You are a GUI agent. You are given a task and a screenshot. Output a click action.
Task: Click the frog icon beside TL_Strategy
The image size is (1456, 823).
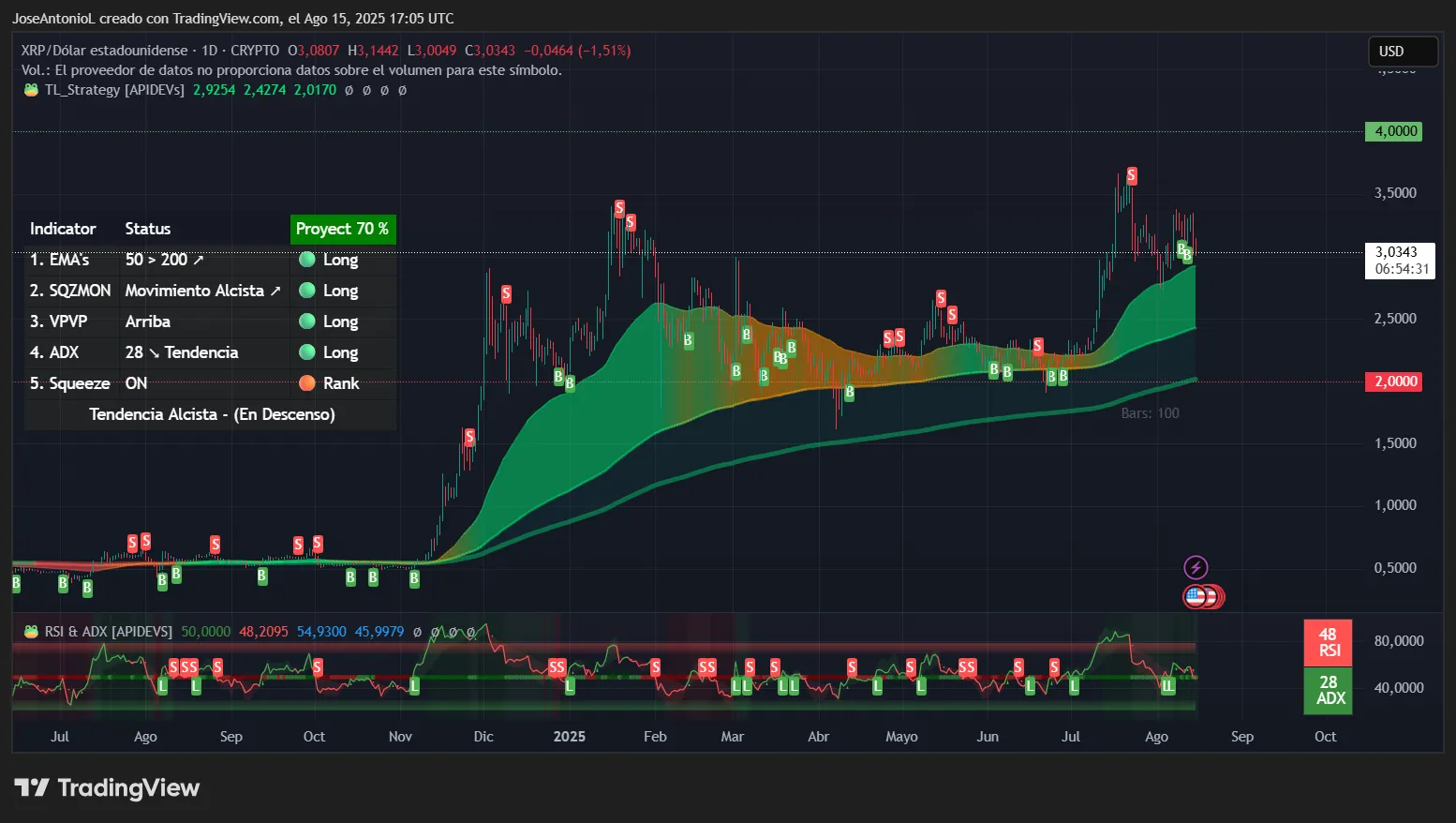click(x=31, y=89)
